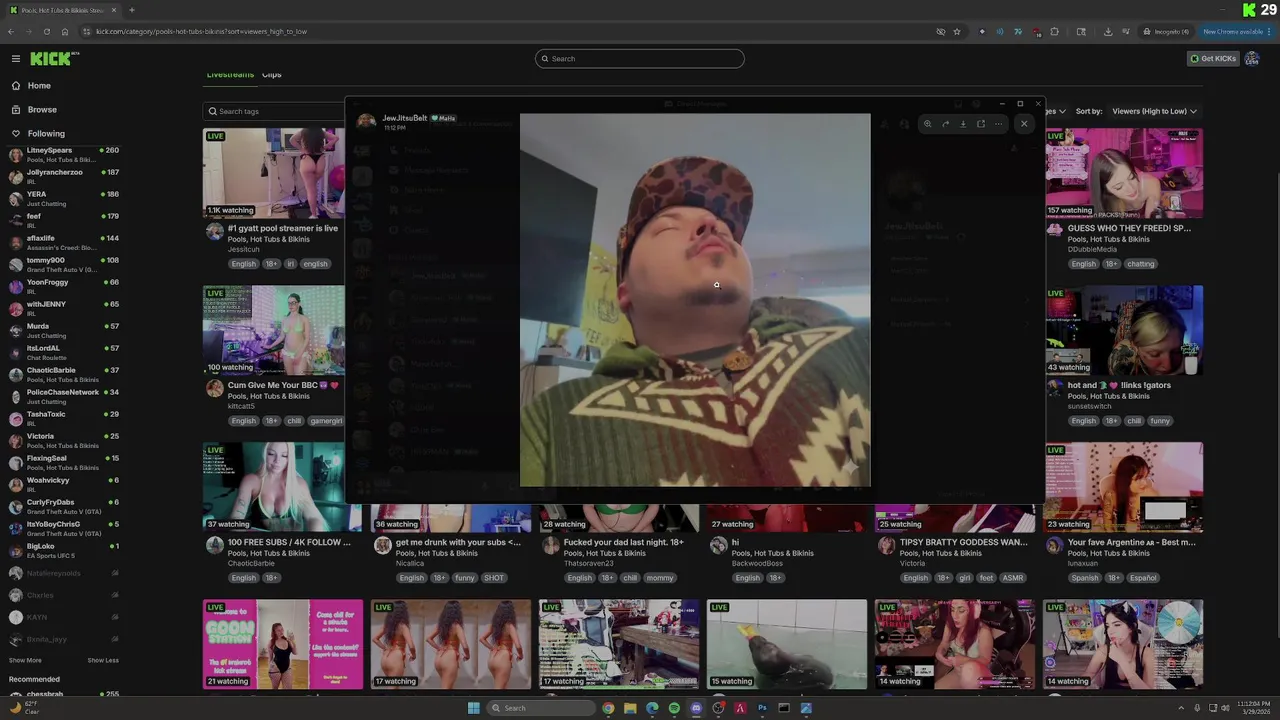Viewport: 1280px width, 720px height.
Task: Open a new browser tab
Action: pos(131,10)
